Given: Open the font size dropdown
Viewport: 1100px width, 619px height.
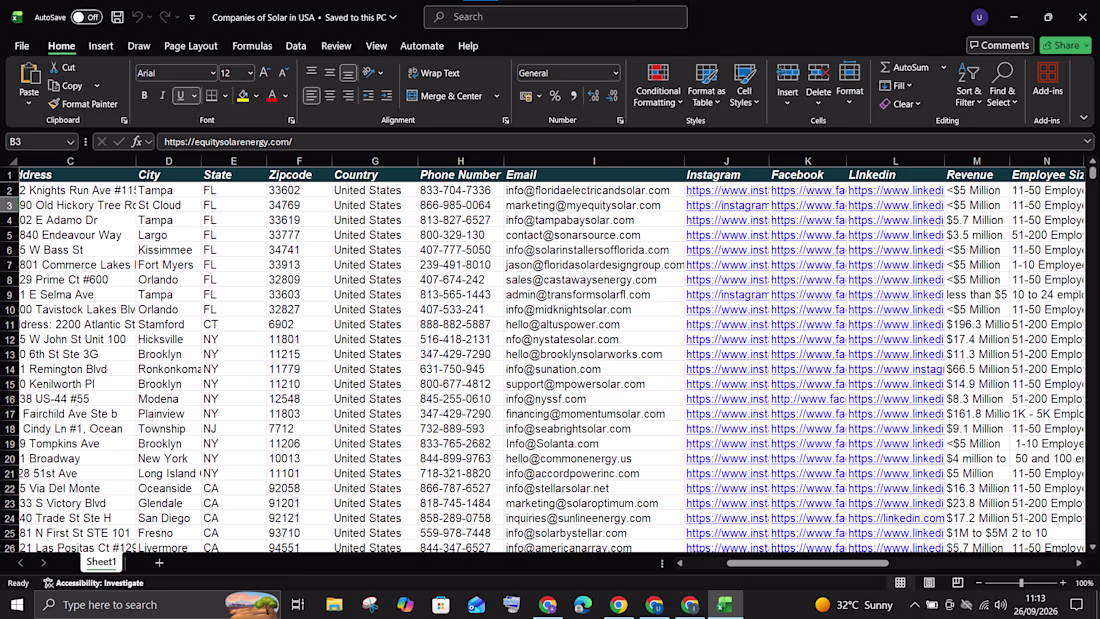Looking at the screenshot, I should (250, 73).
